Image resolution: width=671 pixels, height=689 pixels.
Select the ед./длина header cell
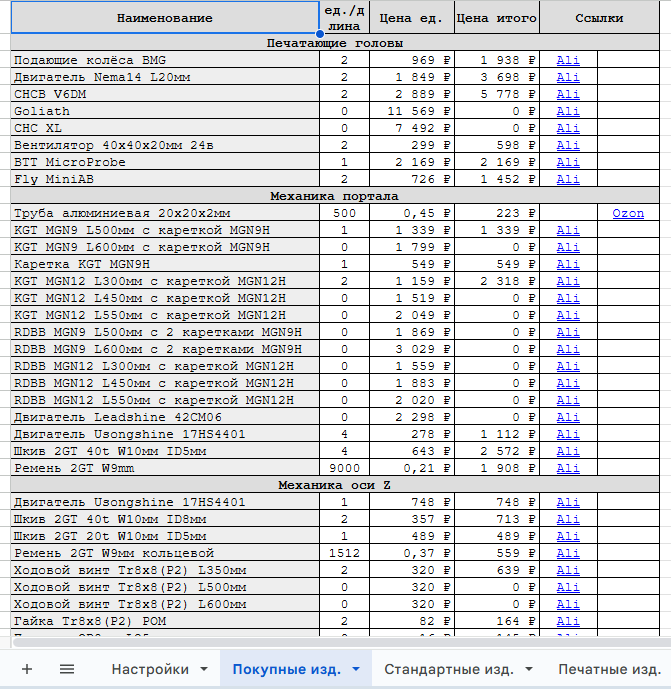(344, 18)
